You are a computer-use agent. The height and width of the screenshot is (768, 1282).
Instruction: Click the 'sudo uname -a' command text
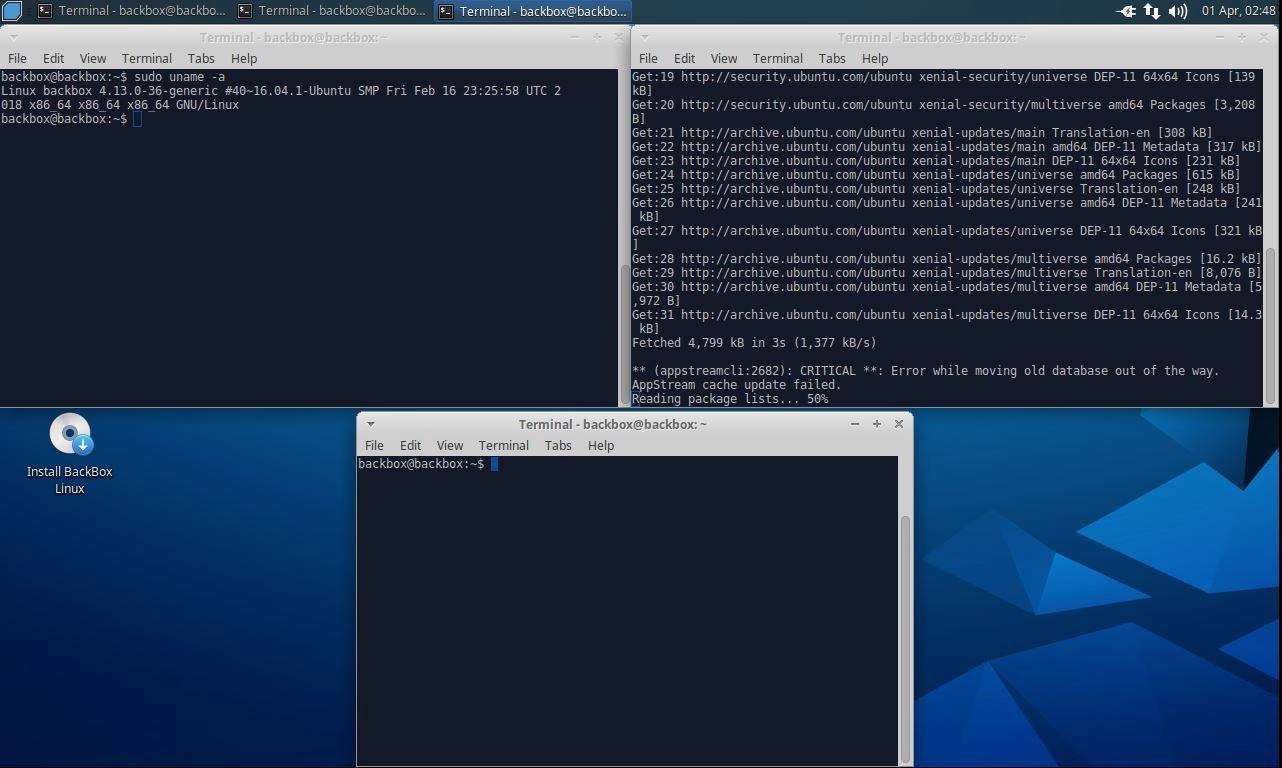(x=180, y=77)
